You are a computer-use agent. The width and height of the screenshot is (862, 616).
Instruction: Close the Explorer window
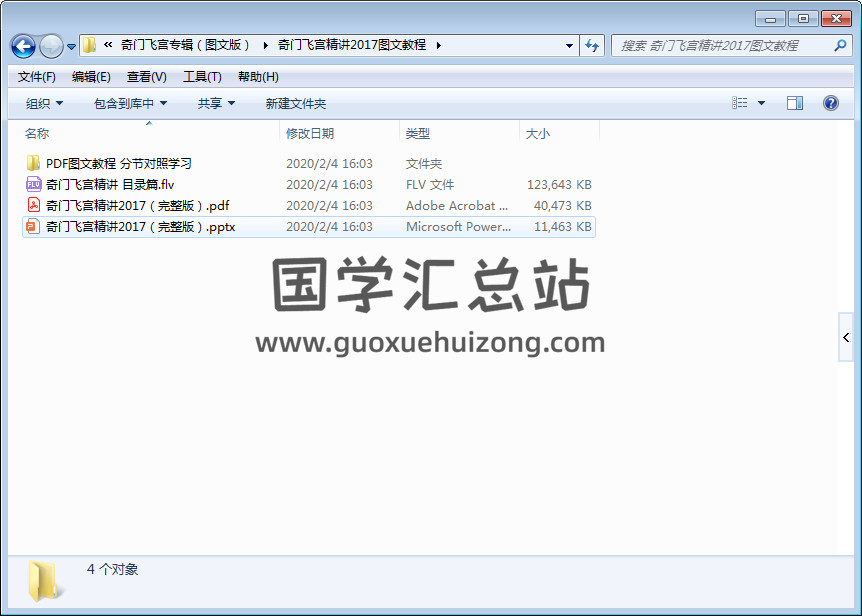pos(836,19)
